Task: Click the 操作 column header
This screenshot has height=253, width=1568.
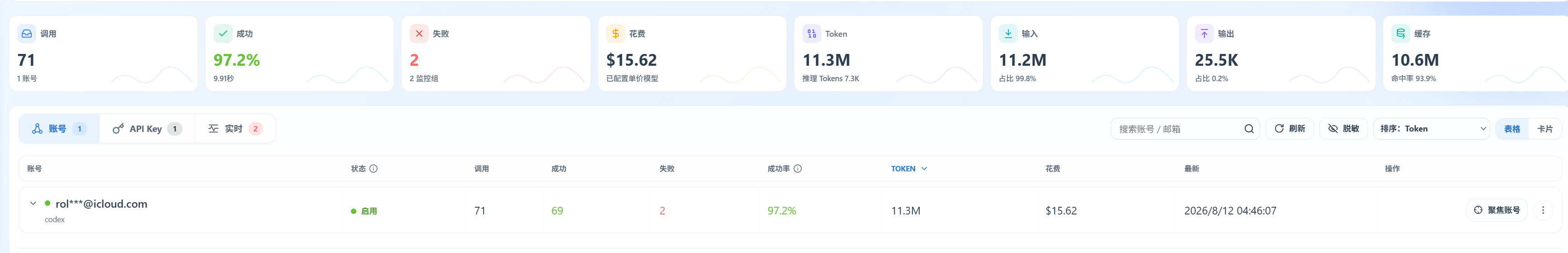Action: click(x=1392, y=169)
